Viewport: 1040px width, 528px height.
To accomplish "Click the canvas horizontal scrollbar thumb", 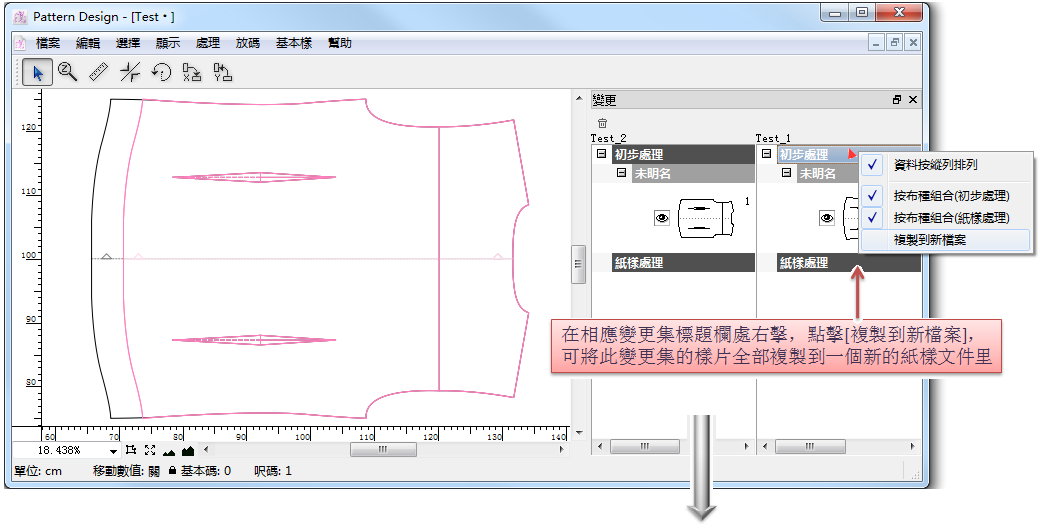I will point(382,450).
